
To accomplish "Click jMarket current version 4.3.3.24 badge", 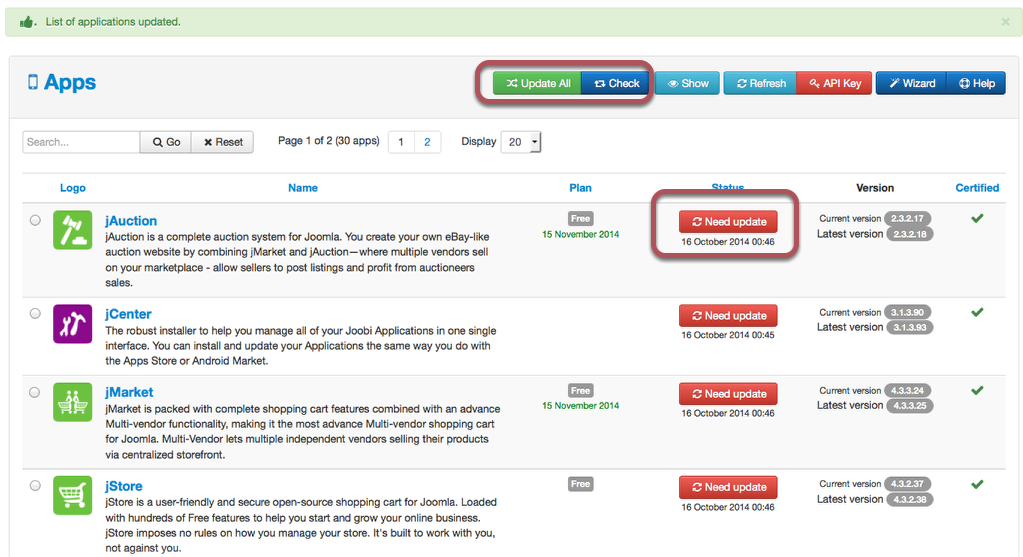I will click(908, 391).
